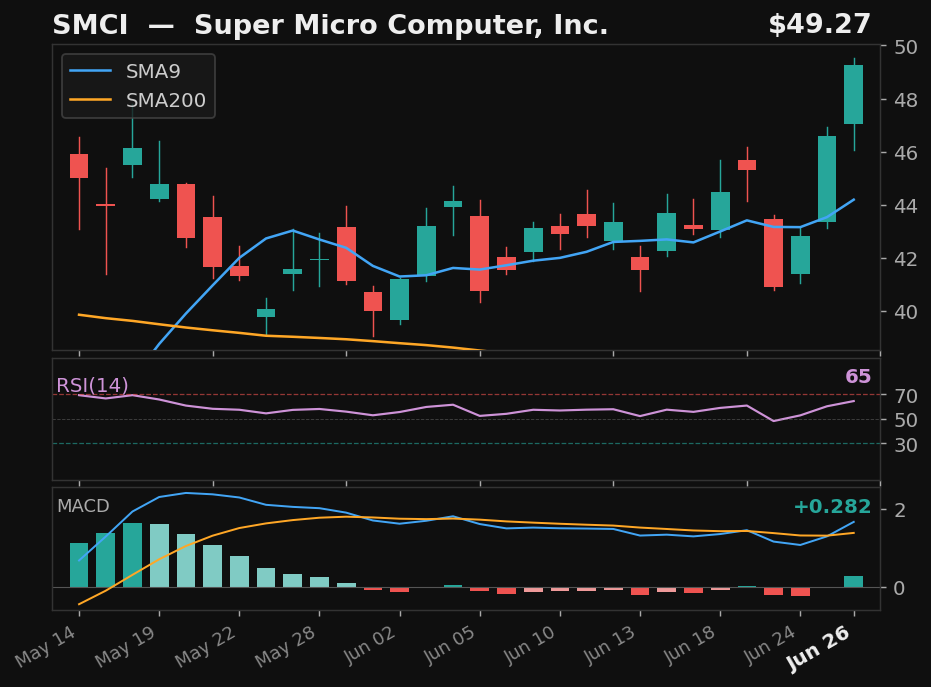Screen dimensions: 931x687
Task: Click the tallest green MACD histogram bar
Action: (132, 555)
